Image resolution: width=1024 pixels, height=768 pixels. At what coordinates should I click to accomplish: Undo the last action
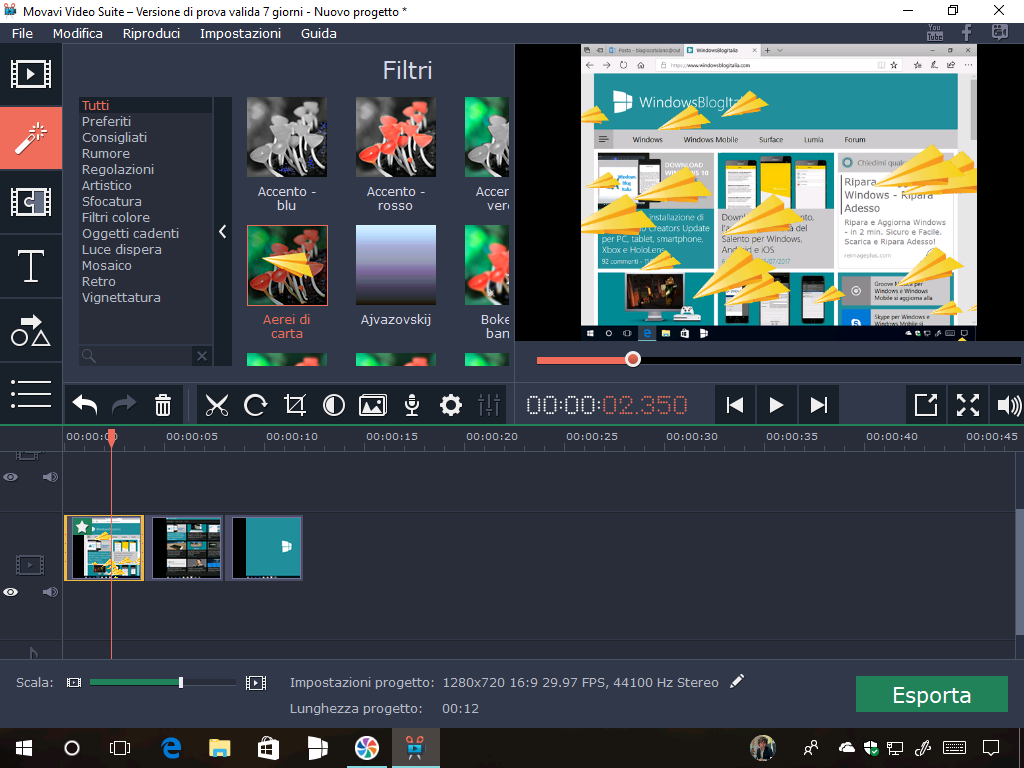(85, 405)
